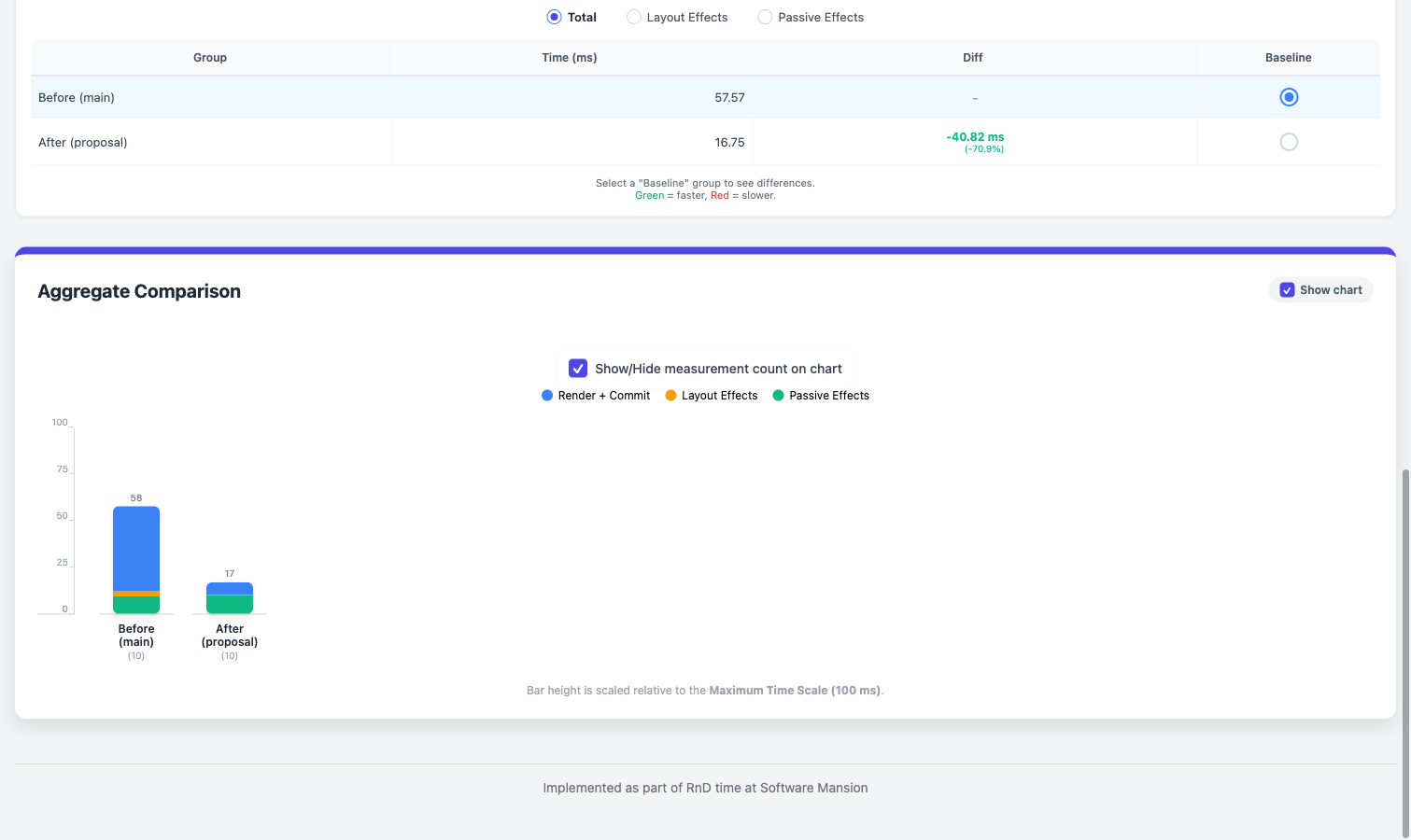The width and height of the screenshot is (1411, 840).
Task: Click the 57.57 time value
Action: pos(729,97)
